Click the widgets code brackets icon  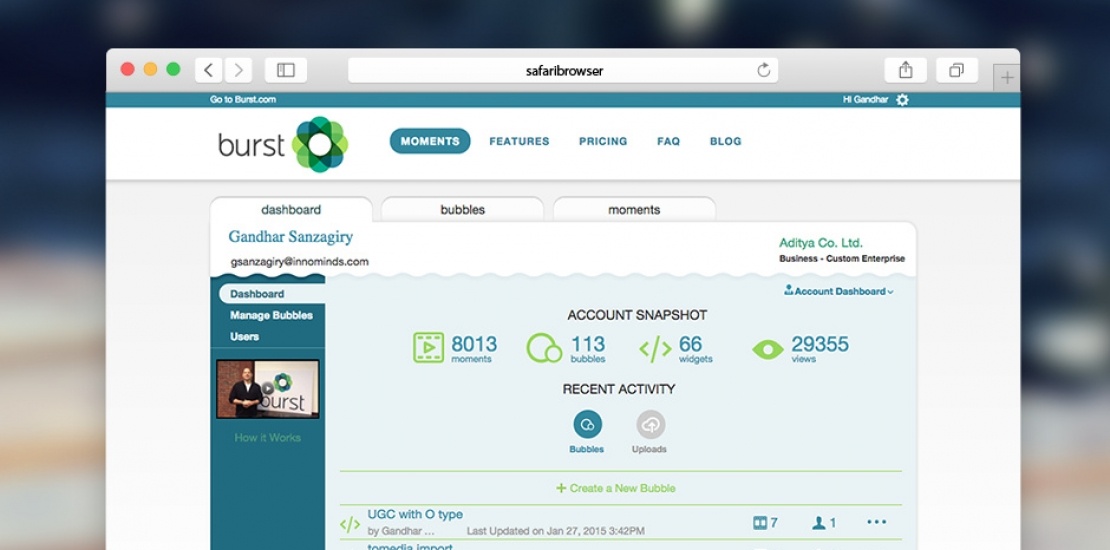point(655,349)
